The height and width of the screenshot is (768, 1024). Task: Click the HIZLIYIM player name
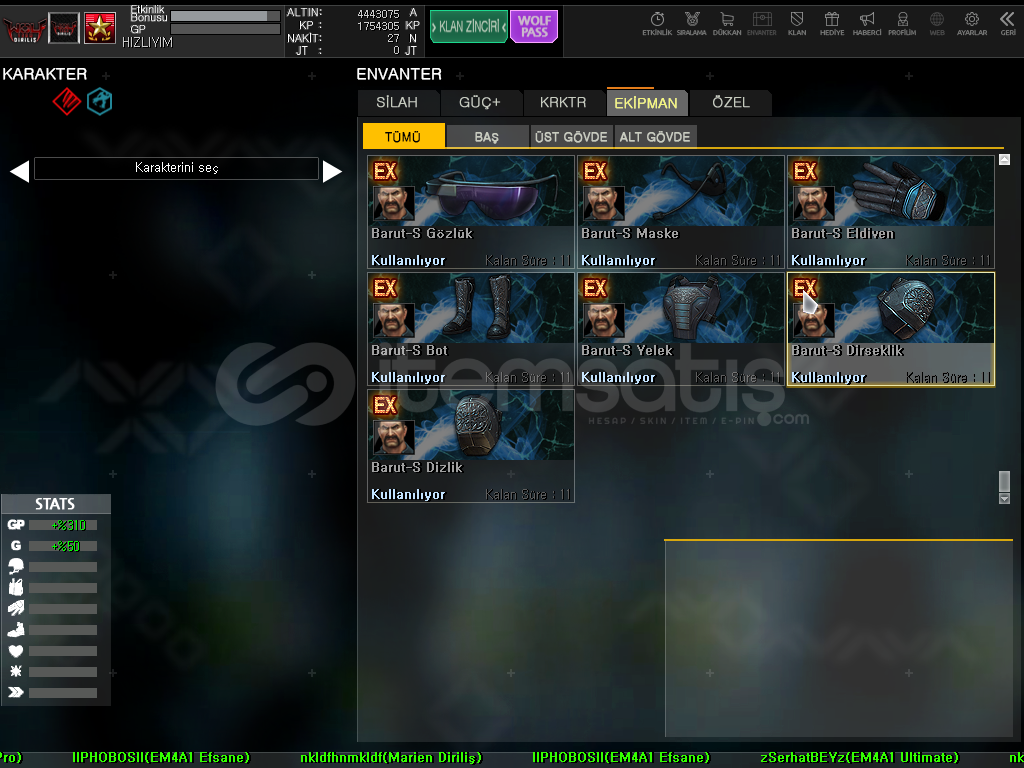click(x=148, y=42)
